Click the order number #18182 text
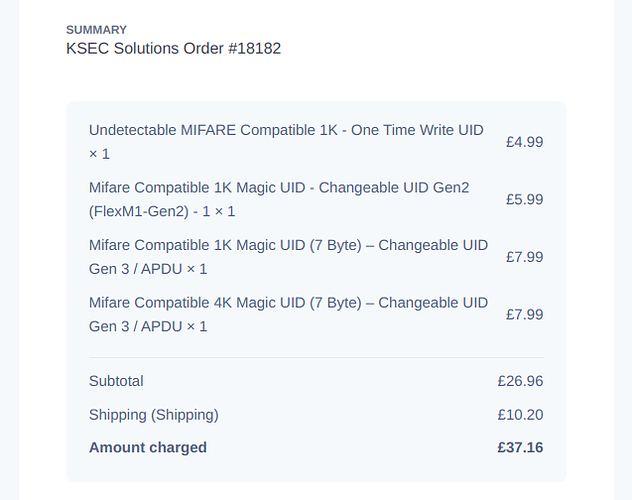Viewport: 632px width, 500px height. coord(255,48)
